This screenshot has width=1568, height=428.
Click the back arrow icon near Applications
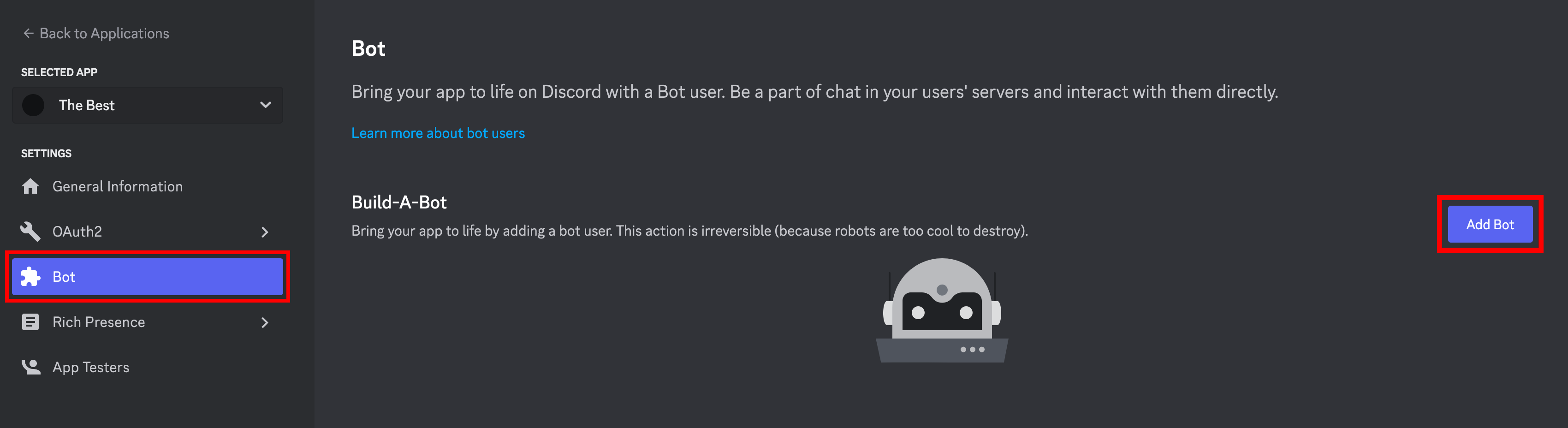[x=28, y=34]
